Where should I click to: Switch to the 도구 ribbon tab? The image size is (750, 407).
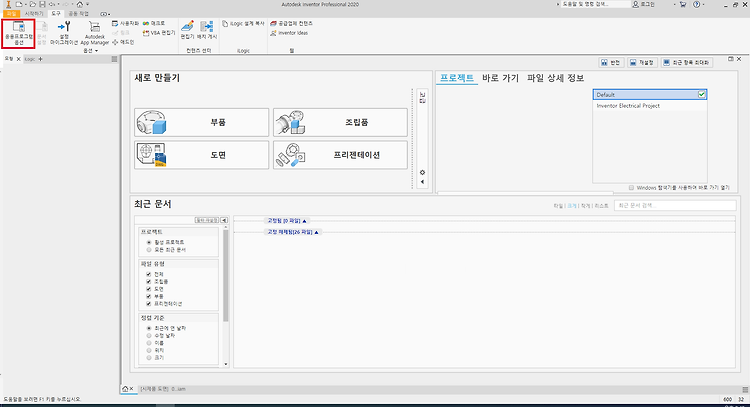[x=56, y=14]
